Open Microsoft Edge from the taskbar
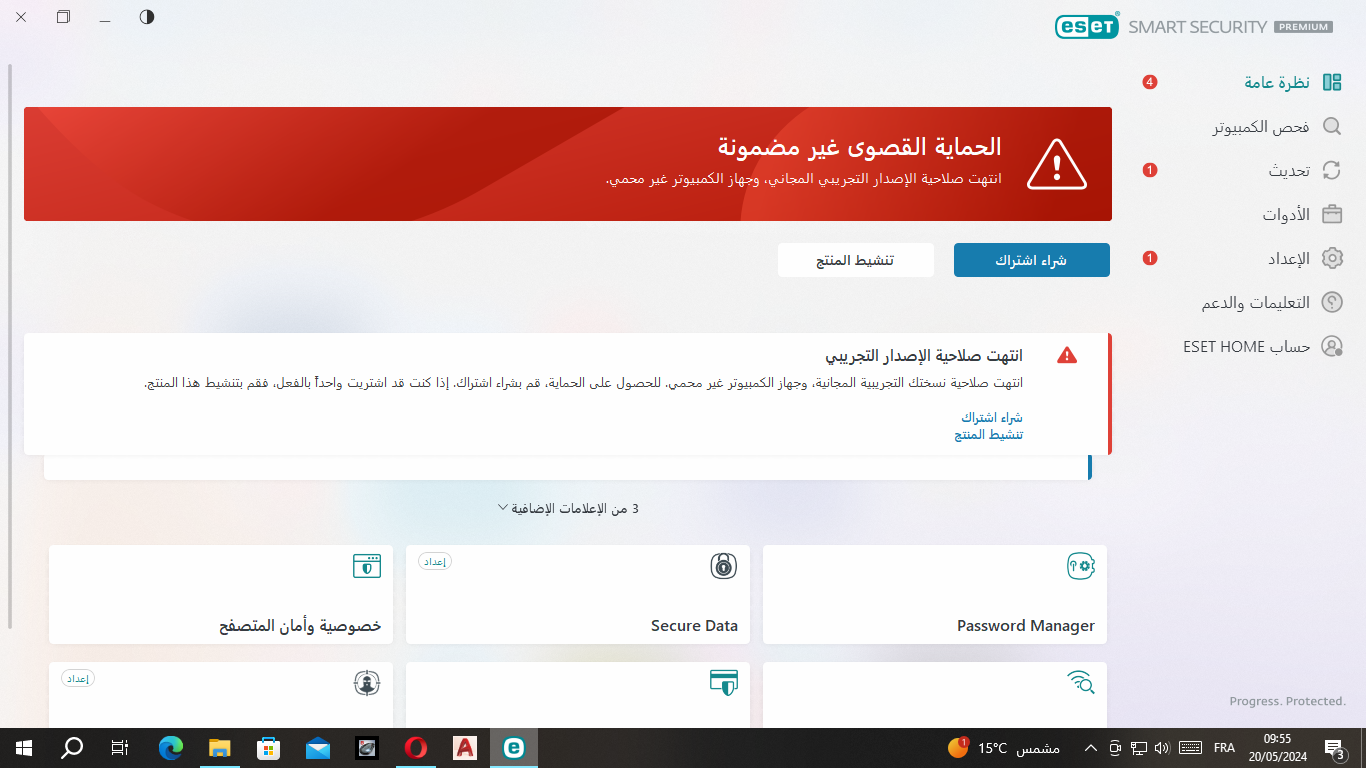 pos(171,747)
